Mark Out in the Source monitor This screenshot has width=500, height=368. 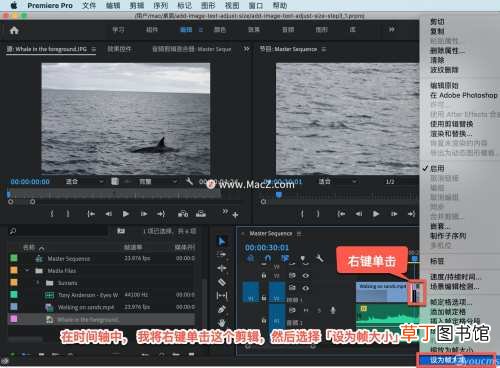68,214
